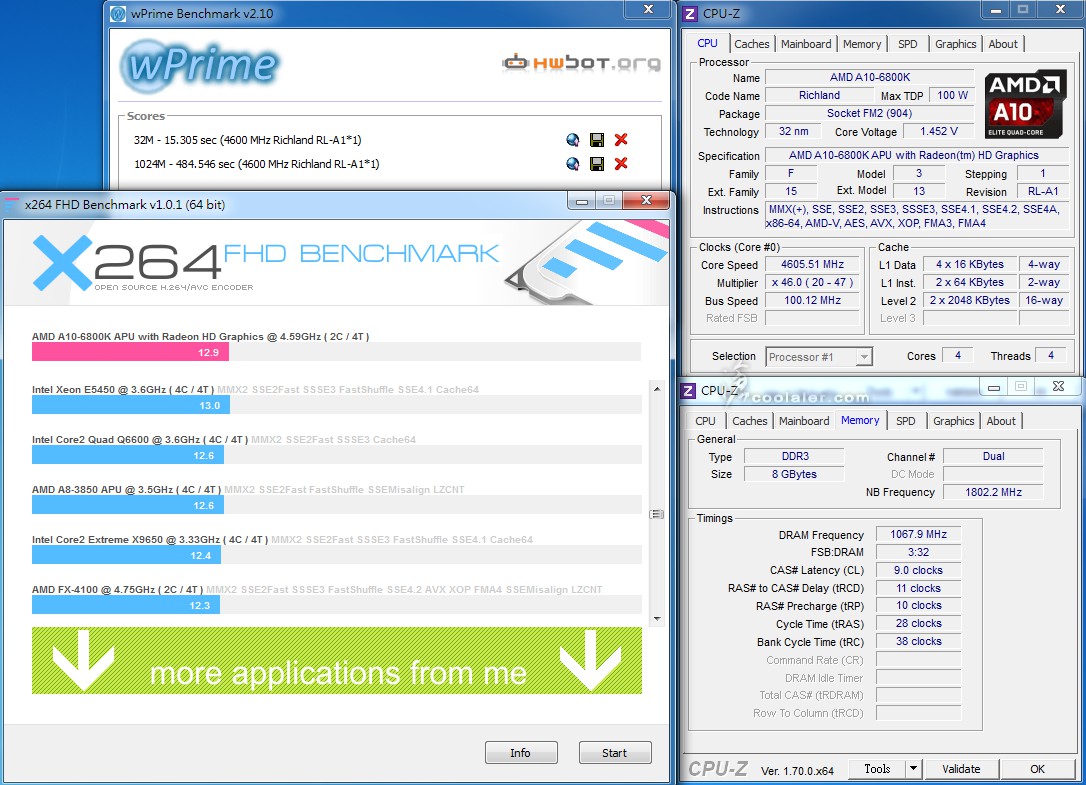
Task: Click the Validate button in CPU-Z
Action: click(961, 768)
